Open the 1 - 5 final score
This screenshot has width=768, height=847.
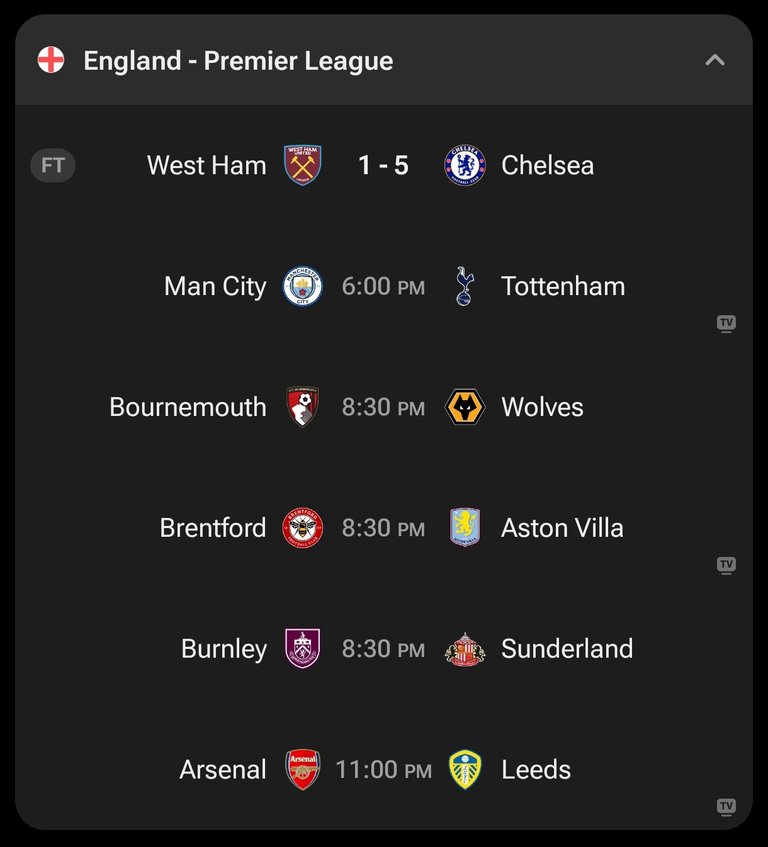[x=383, y=165]
